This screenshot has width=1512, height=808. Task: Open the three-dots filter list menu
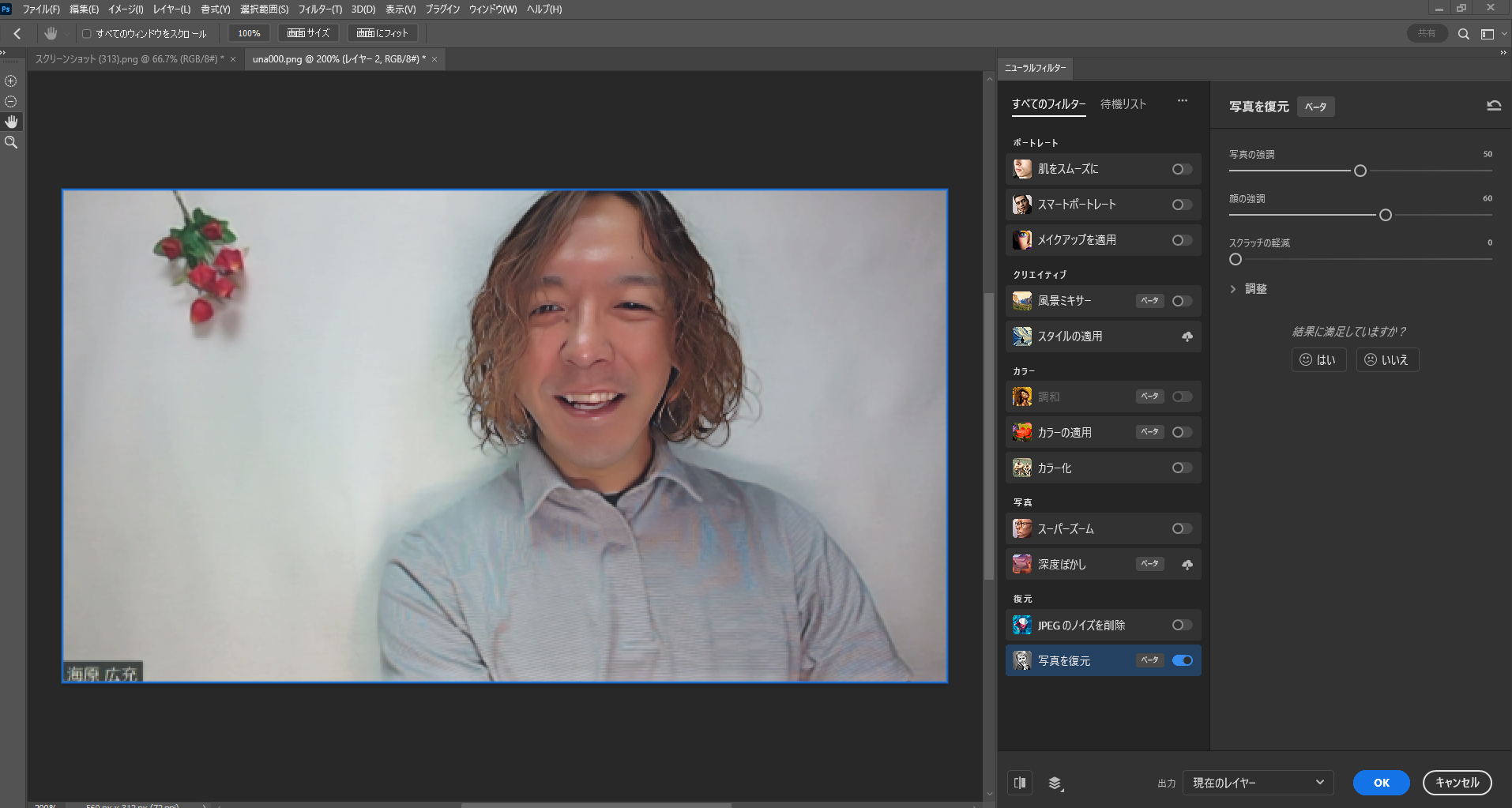coord(1183,101)
